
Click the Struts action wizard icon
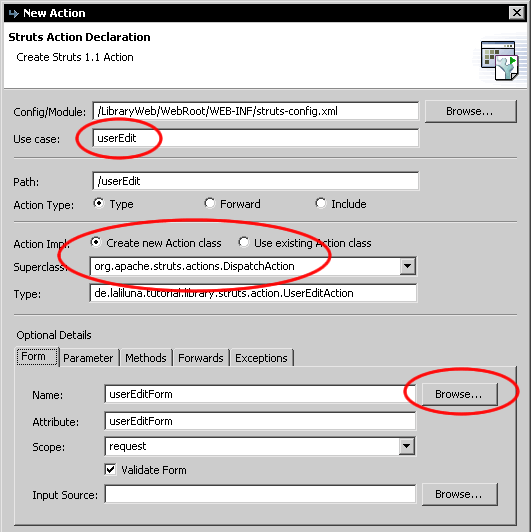coord(499,60)
